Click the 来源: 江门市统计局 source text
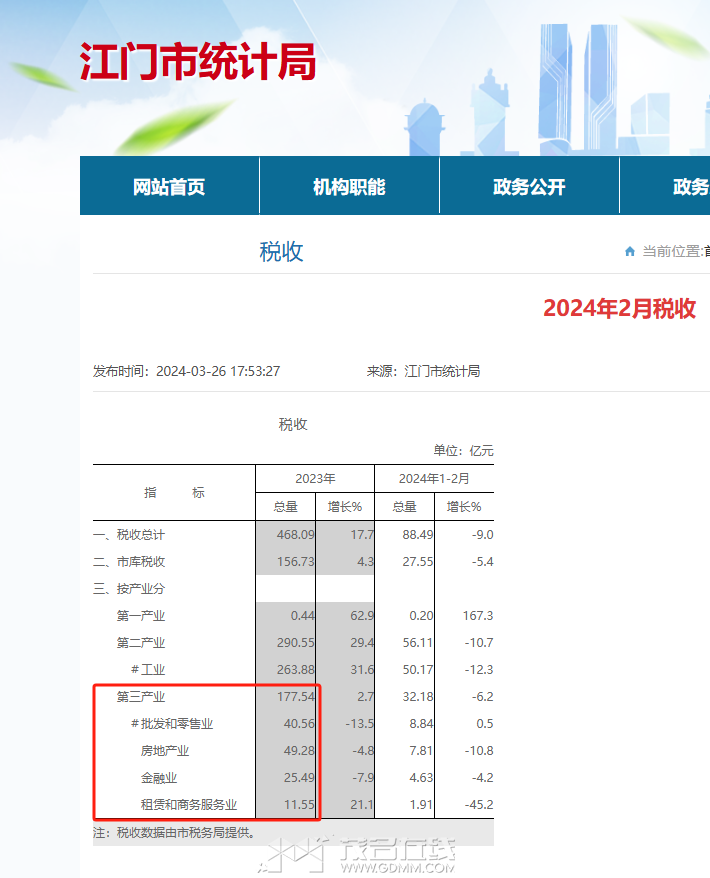Viewport: 710px width, 878px height. [423, 371]
